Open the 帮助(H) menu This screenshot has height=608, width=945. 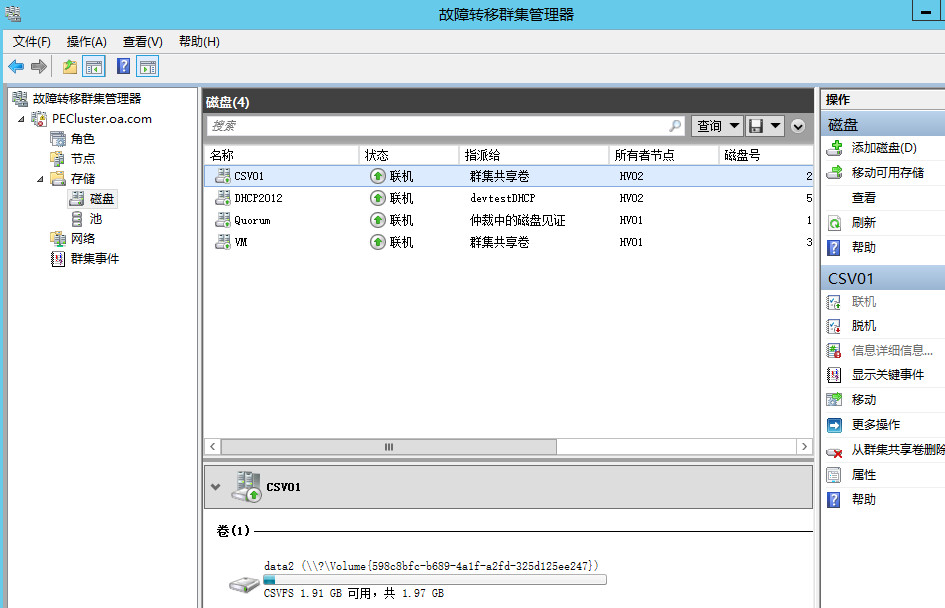click(x=199, y=42)
